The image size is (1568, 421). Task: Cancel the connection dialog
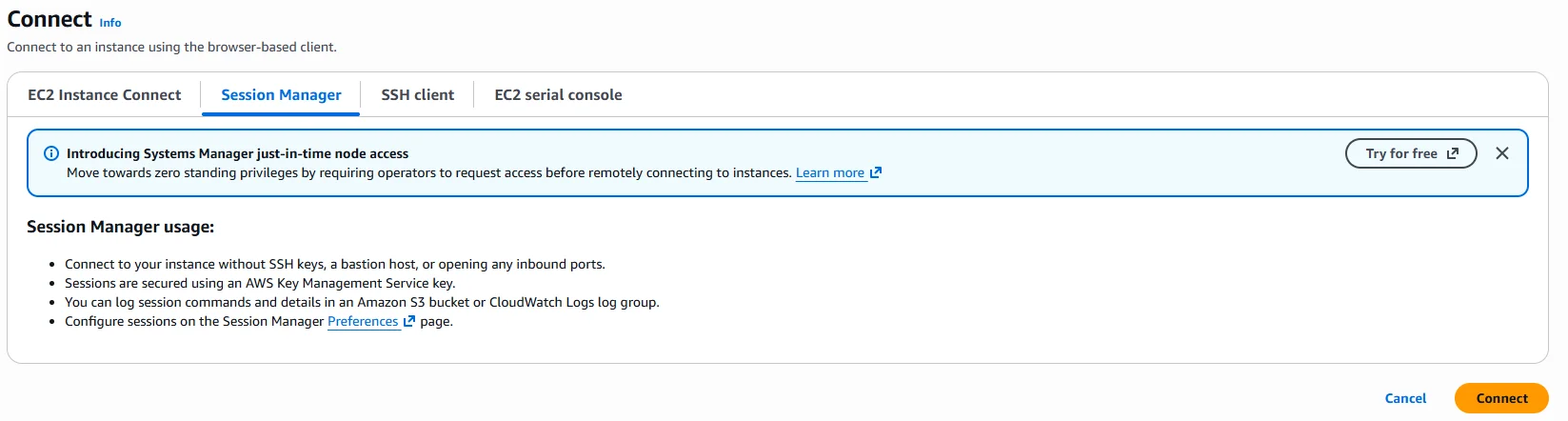pos(1405,398)
